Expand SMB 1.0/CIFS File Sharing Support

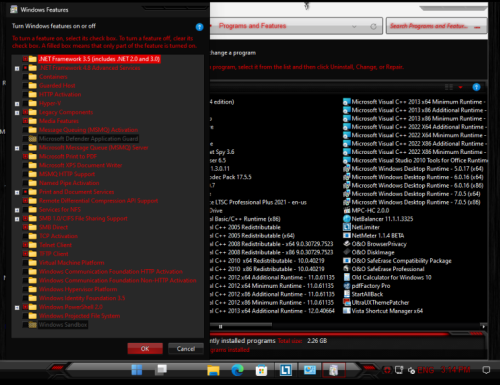[17, 219]
